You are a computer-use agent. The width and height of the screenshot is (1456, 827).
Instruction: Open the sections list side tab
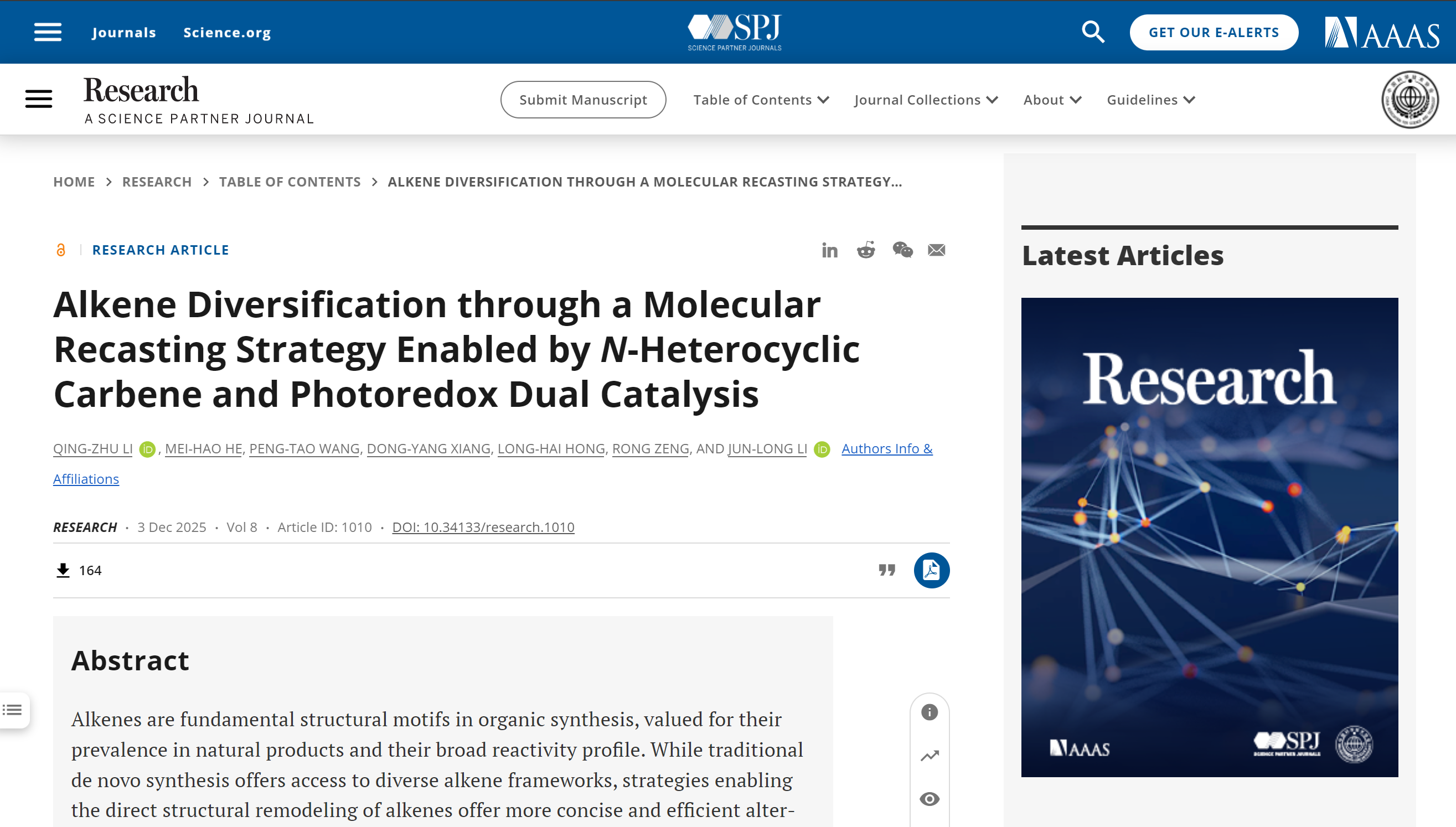[13, 710]
